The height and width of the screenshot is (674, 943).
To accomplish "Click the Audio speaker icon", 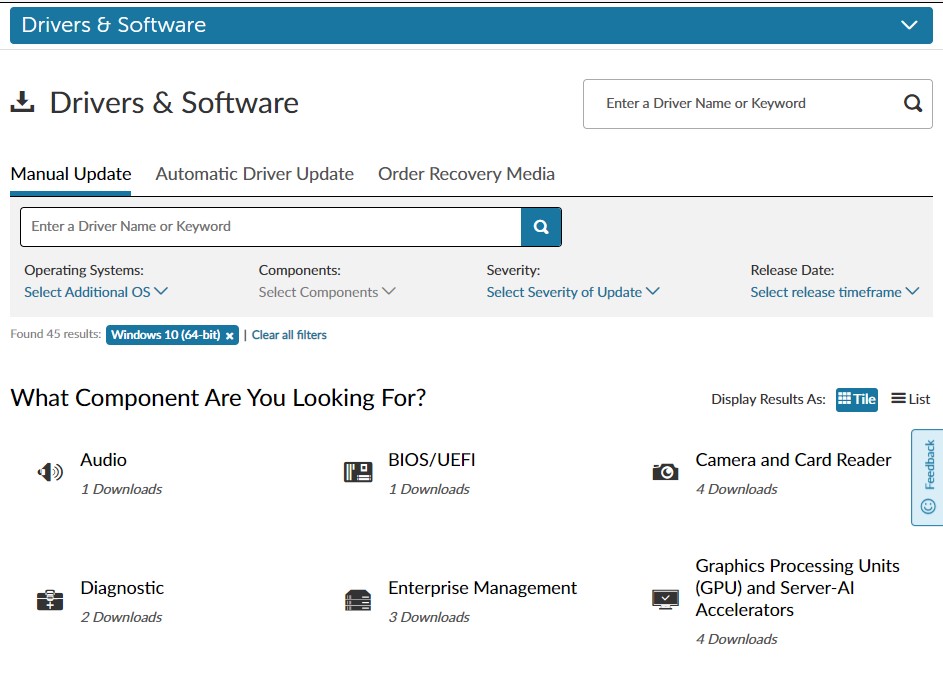I will click(49, 470).
